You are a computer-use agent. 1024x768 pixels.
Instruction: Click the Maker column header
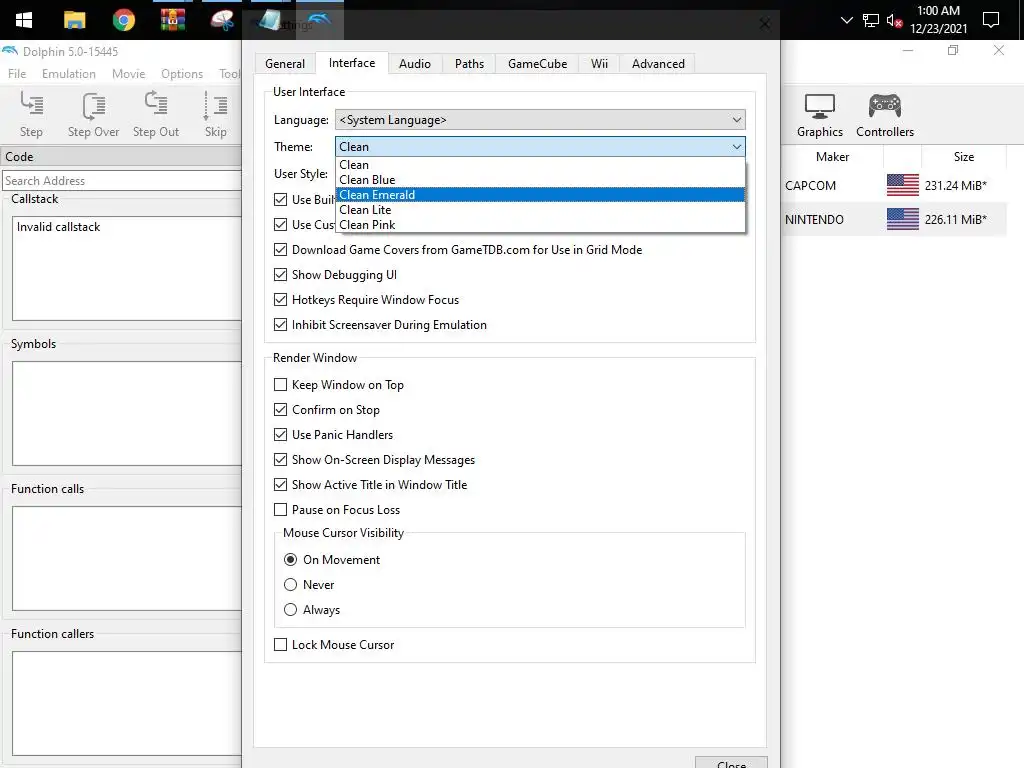point(832,157)
